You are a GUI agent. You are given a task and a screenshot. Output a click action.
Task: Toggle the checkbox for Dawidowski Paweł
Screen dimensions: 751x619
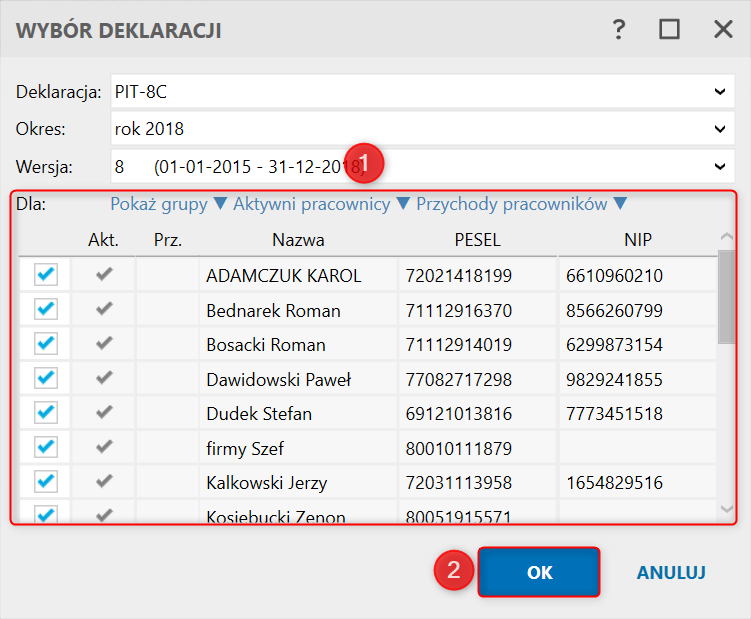[46, 379]
